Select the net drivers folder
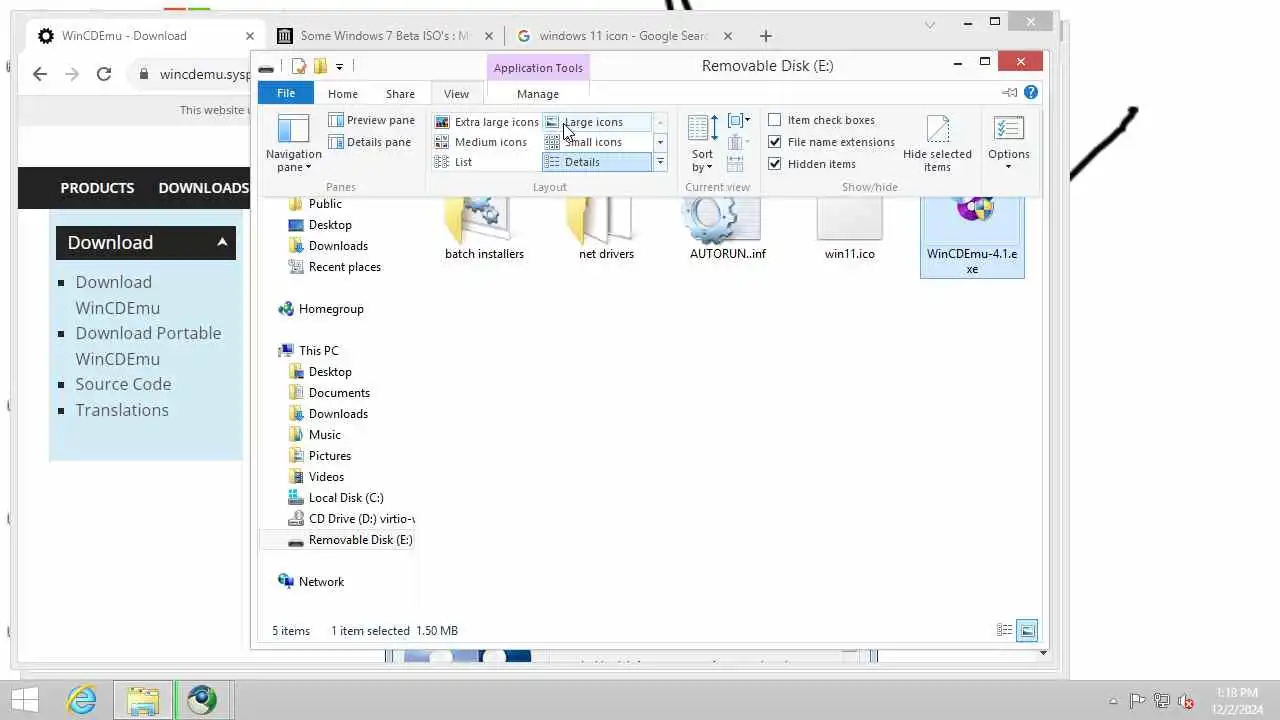This screenshot has height=720, width=1280. (606, 229)
